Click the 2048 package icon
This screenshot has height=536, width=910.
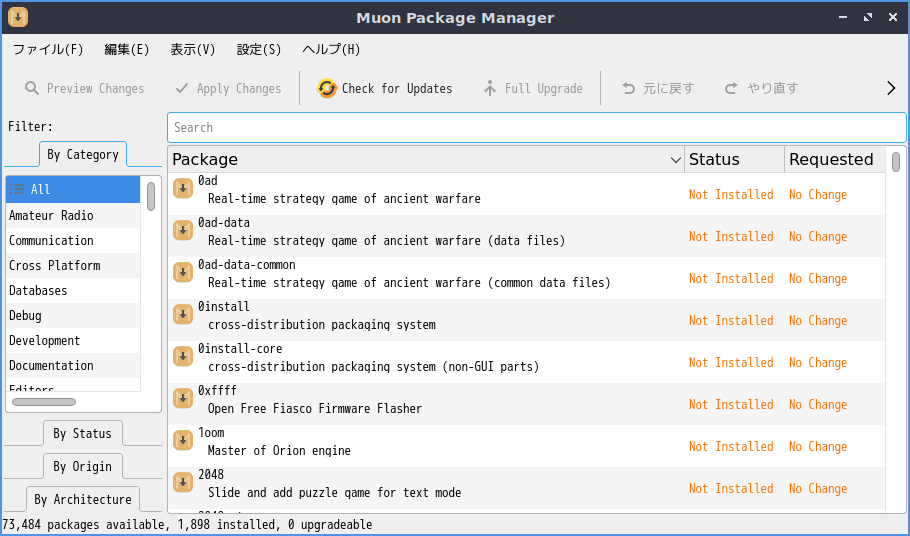(183, 482)
